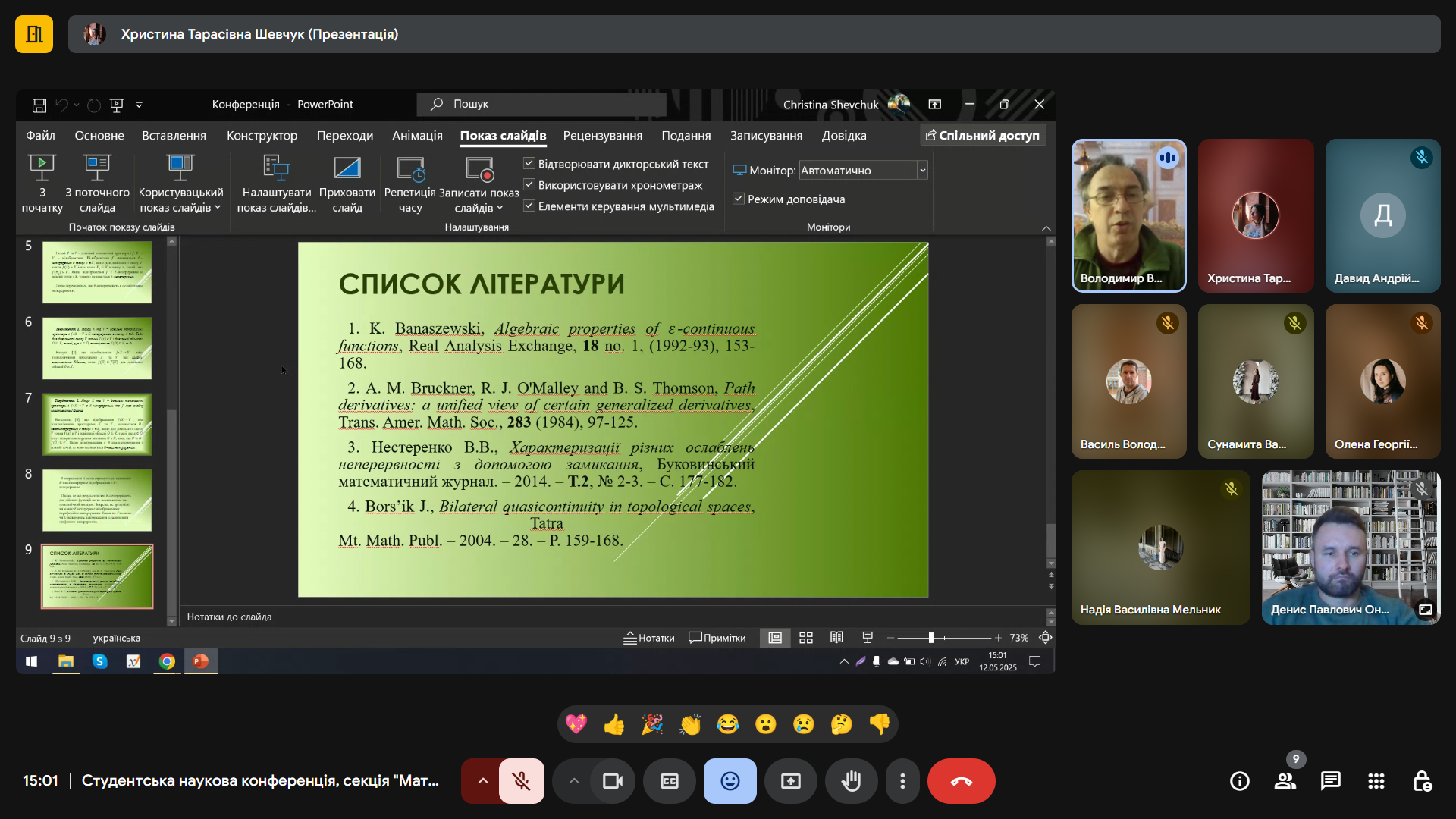The image size is (1456, 819).
Task: Raise hand in the meeting
Action: point(851,781)
